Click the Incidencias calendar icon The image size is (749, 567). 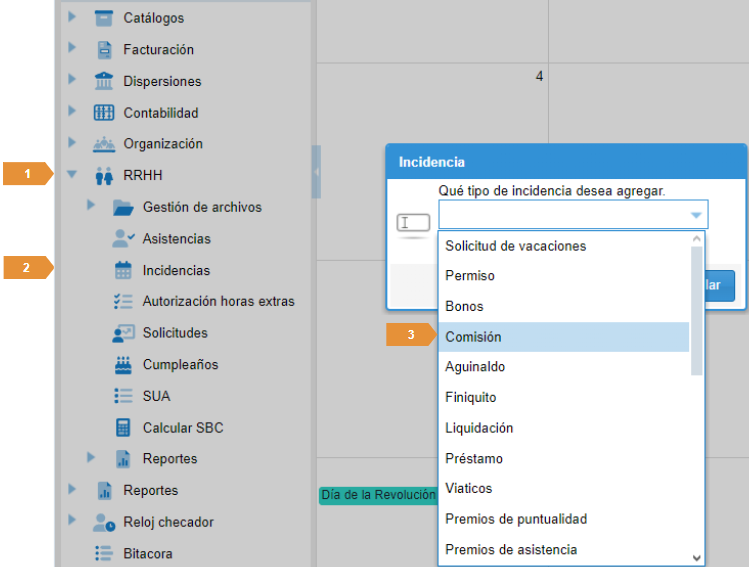click(x=123, y=270)
